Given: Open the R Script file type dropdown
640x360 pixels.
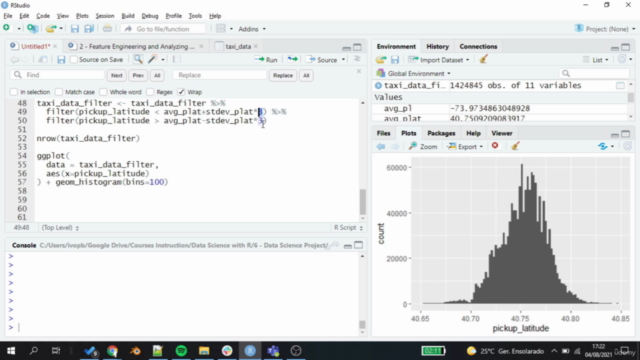Looking at the screenshot, I should point(348,228).
